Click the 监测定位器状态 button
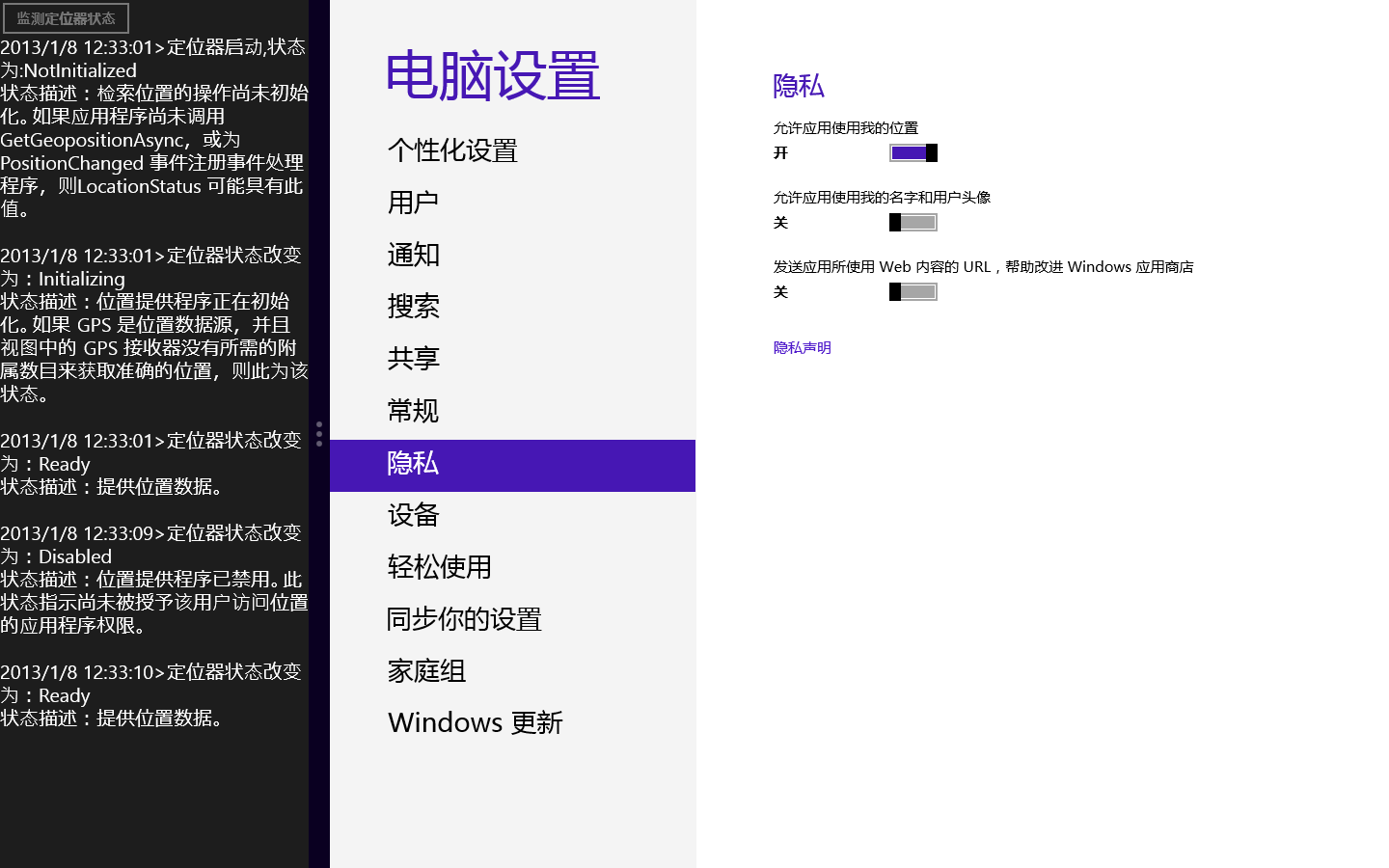This screenshot has width=1389, height=868. [x=66, y=18]
